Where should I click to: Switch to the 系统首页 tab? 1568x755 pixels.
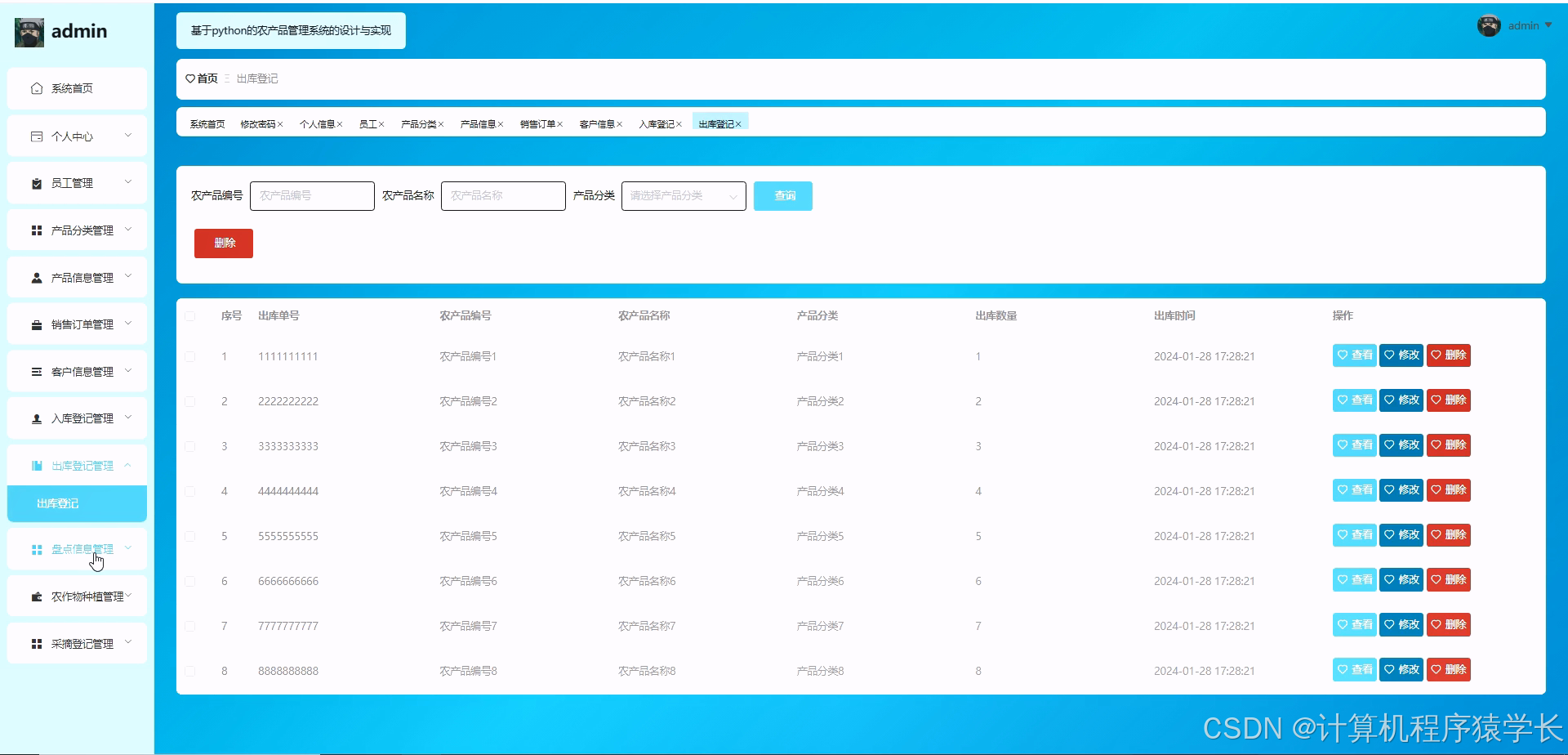(207, 124)
